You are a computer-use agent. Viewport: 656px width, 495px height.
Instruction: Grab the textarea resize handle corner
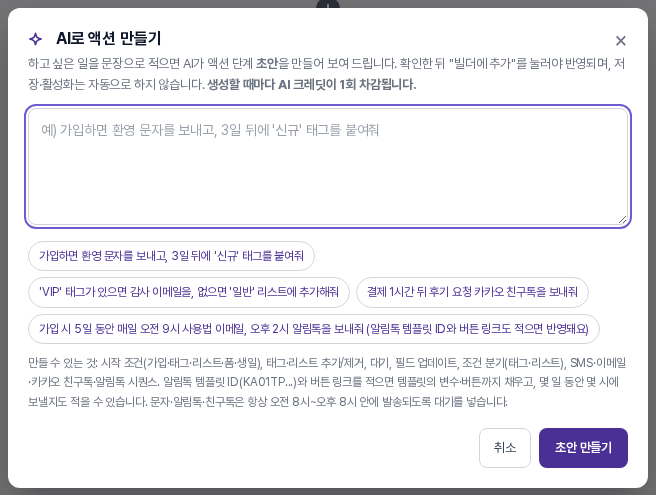click(x=623, y=220)
